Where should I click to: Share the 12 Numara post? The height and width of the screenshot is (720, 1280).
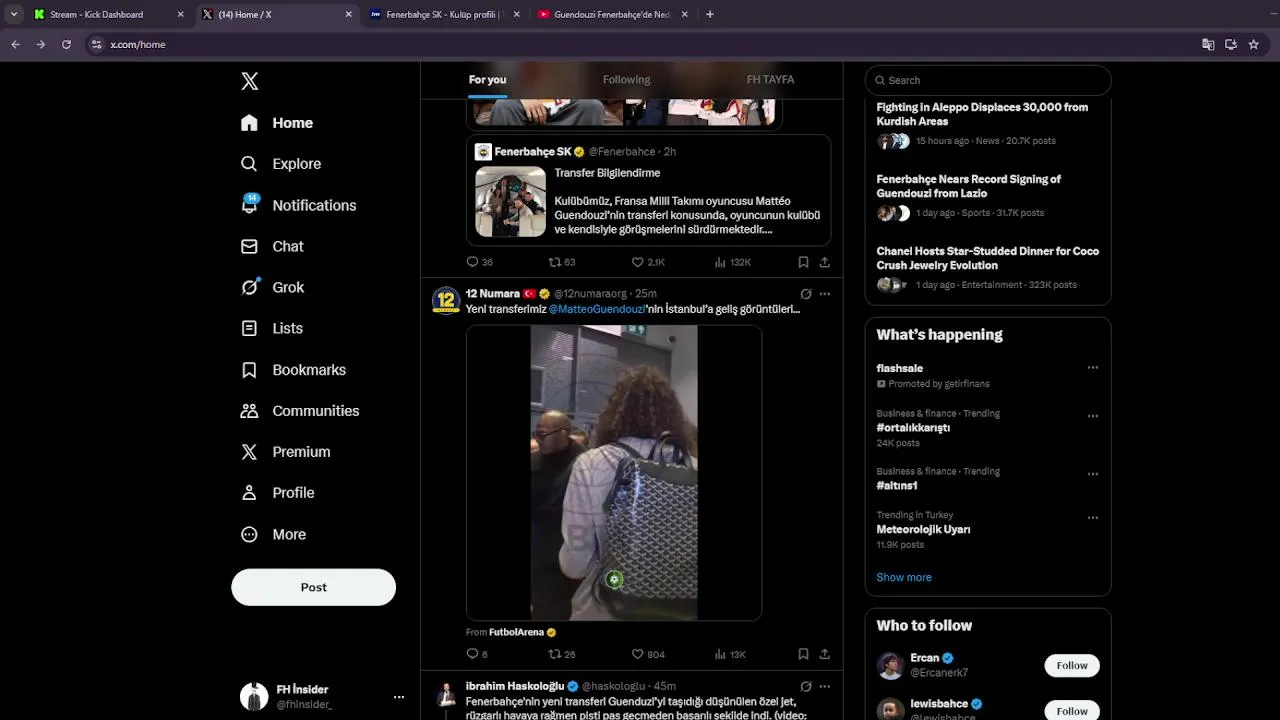click(825, 654)
